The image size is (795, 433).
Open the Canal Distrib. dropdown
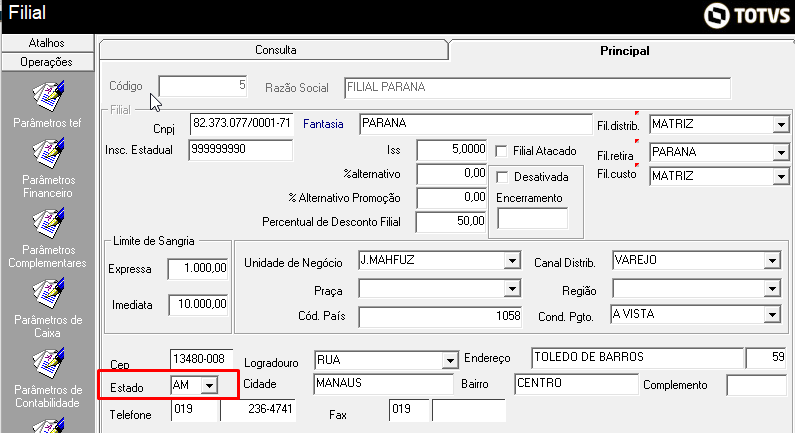772,261
